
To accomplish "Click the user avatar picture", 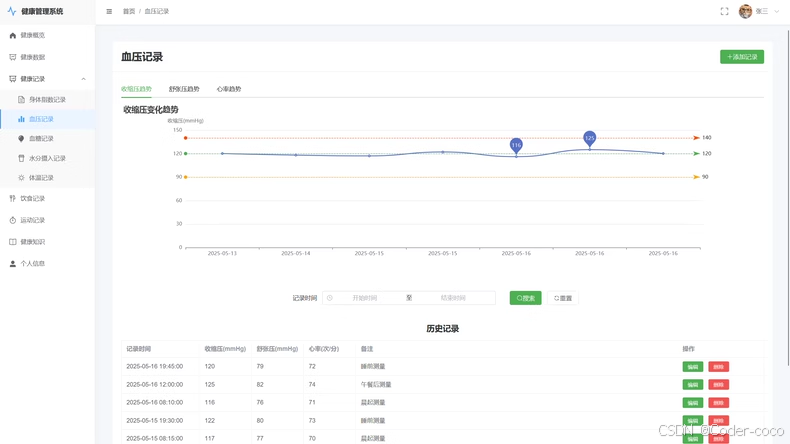I will 745,11.
